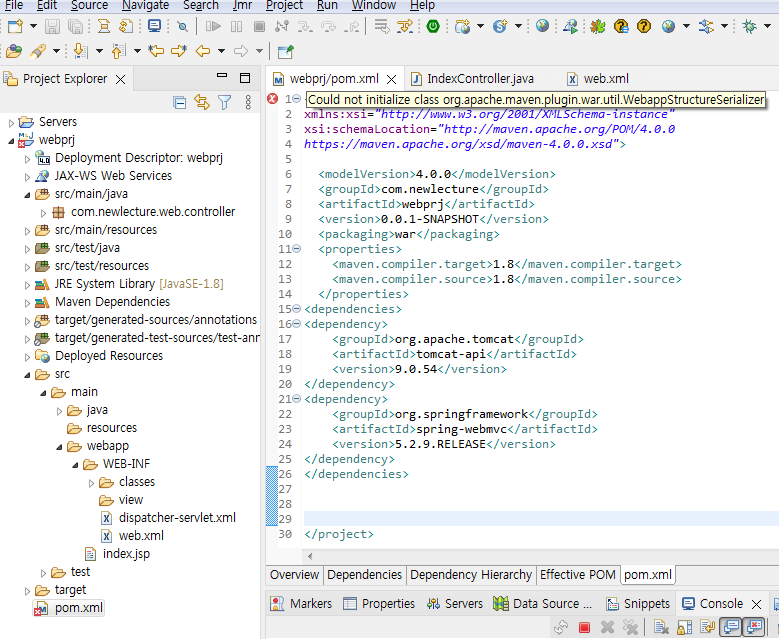This screenshot has height=639, width=779.
Task: Click the Pin Editor icon
Action: (x=286, y=51)
